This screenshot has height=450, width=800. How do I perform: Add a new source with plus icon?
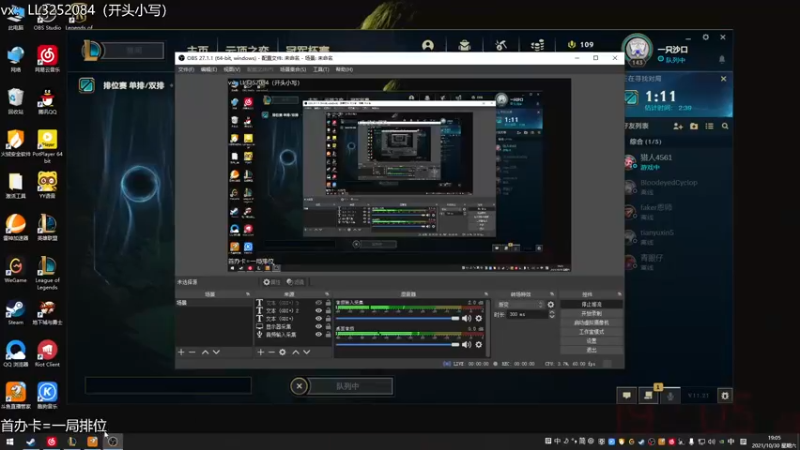click(x=261, y=352)
